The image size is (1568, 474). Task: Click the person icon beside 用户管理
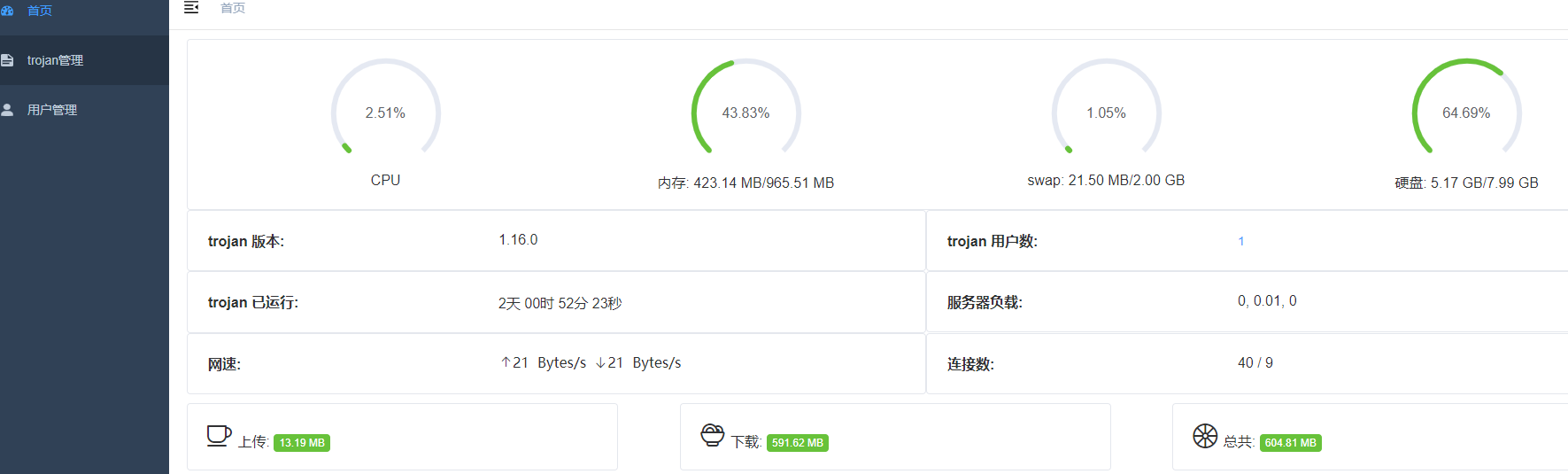[7, 110]
